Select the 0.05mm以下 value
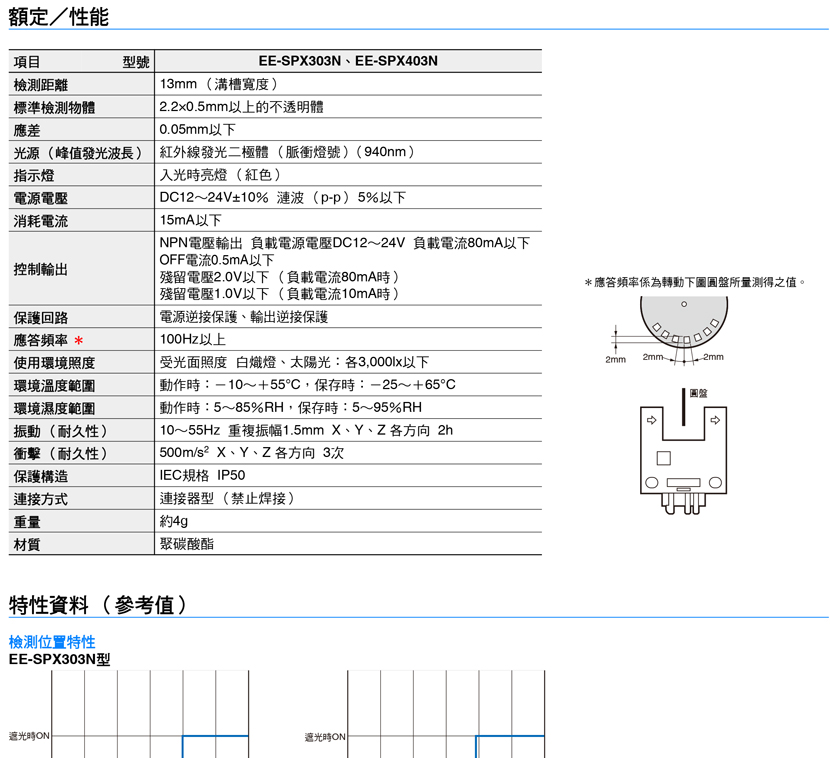 [197, 130]
